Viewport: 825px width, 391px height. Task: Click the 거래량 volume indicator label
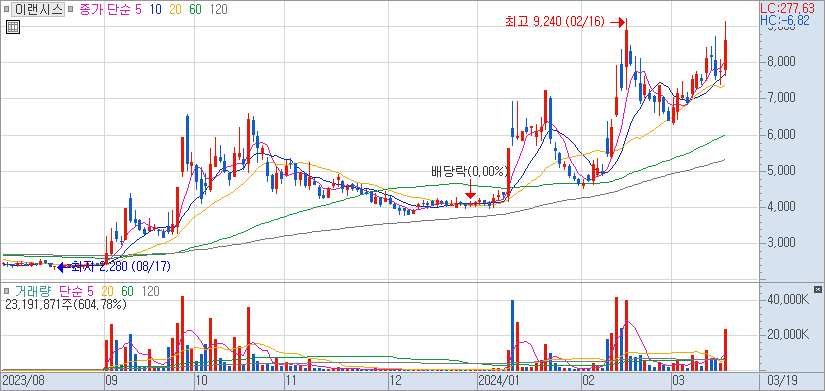(33, 291)
